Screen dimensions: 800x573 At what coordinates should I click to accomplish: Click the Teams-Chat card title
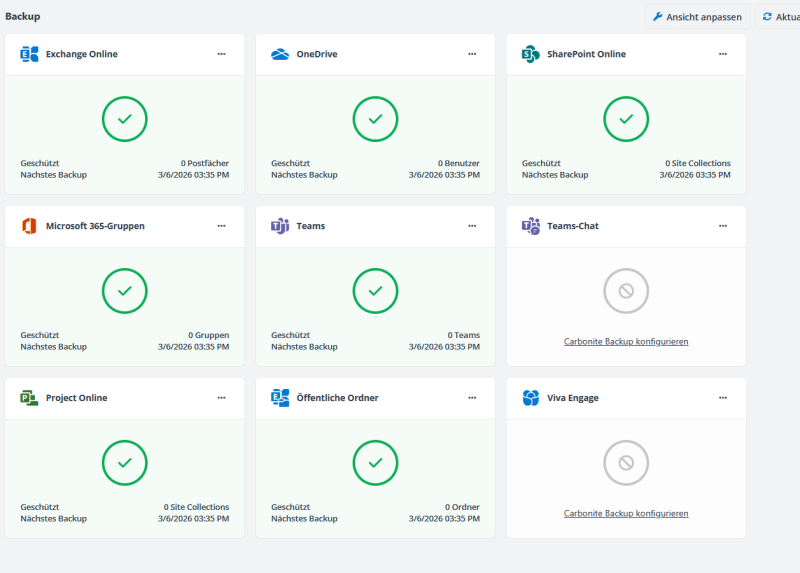coord(573,226)
